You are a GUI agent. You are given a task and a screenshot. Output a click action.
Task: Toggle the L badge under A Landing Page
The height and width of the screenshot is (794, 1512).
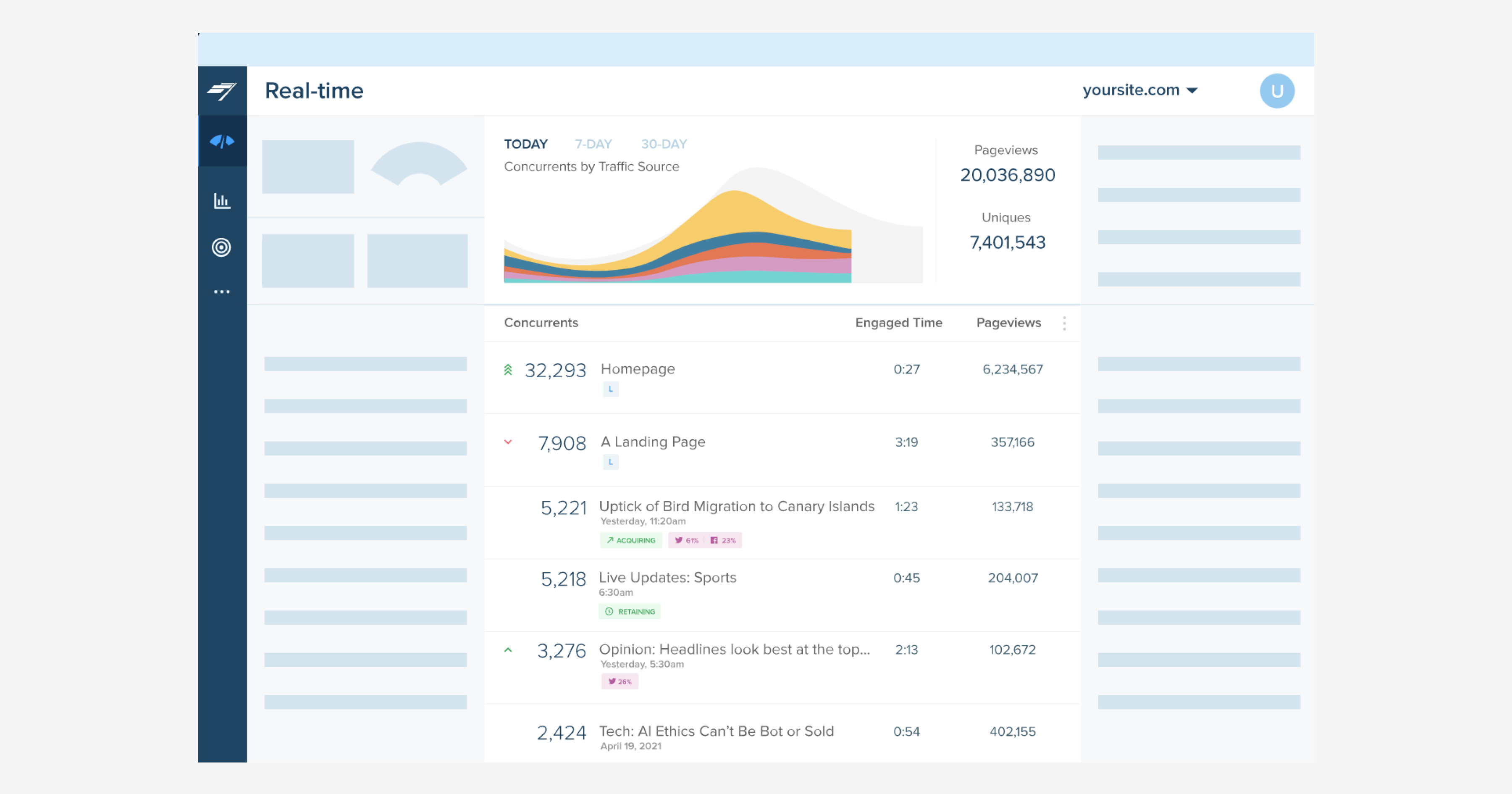pos(610,462)
